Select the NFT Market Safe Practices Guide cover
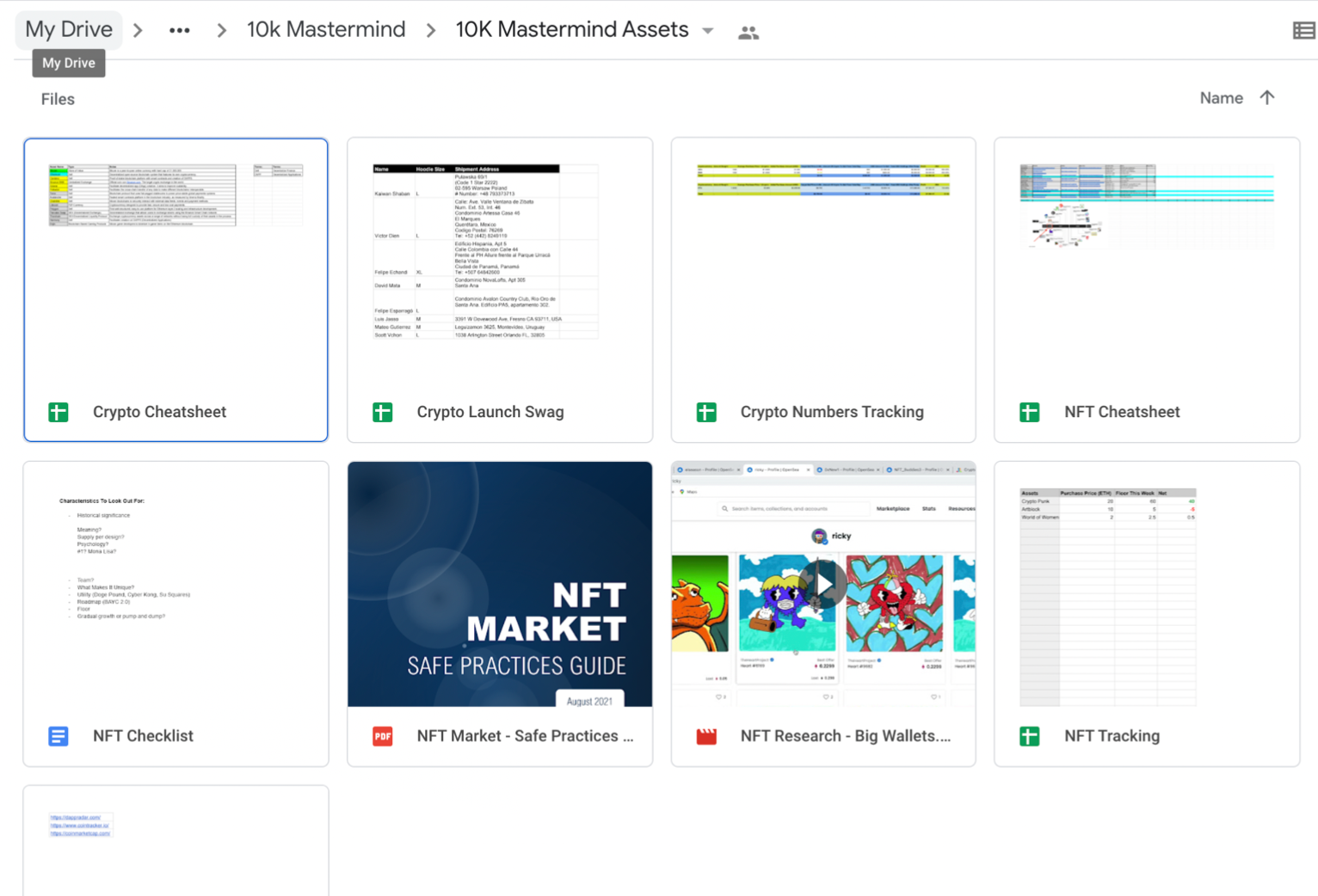 pos(500,585)
